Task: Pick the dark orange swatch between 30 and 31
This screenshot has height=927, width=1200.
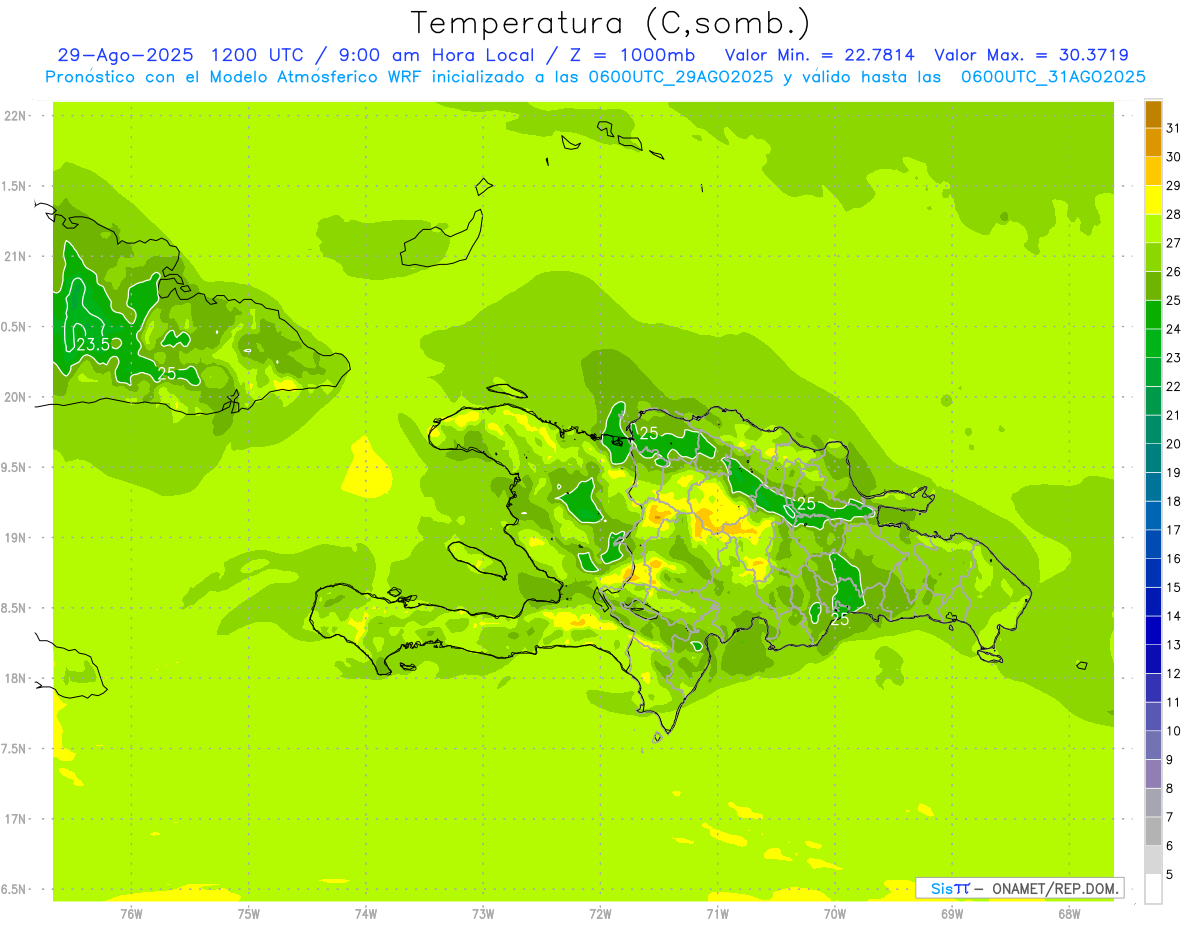Action: (1153, 143)
